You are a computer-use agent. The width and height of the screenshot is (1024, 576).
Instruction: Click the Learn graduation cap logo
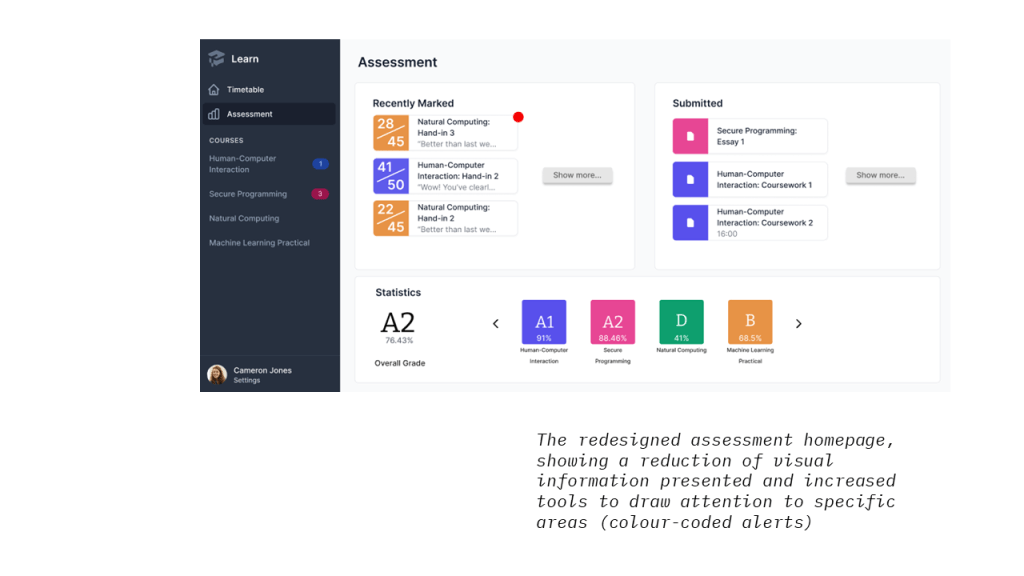(x=216, y=59)
